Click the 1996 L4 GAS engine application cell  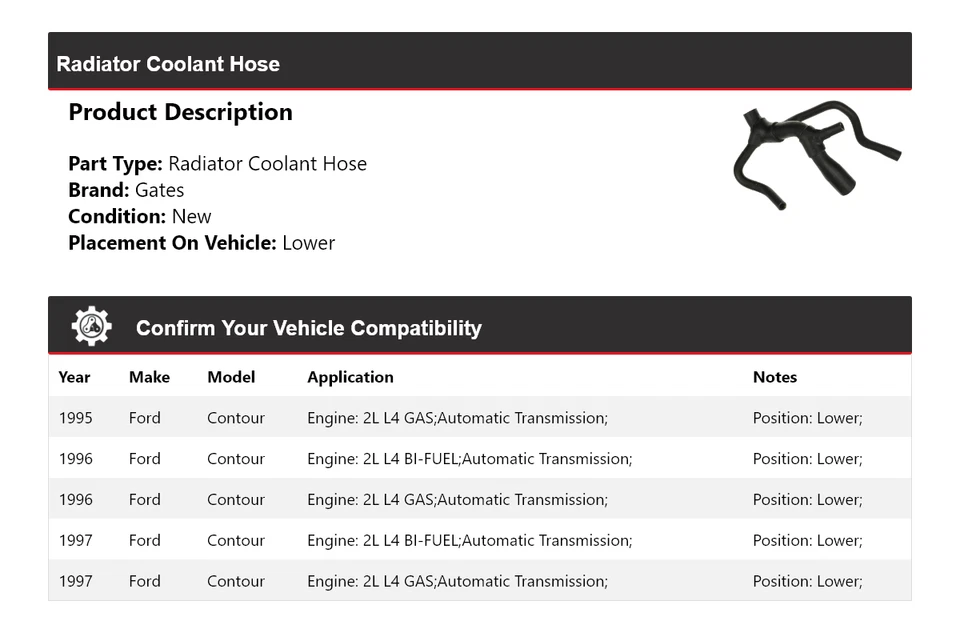pyautogui.click(x=457, y=500)
